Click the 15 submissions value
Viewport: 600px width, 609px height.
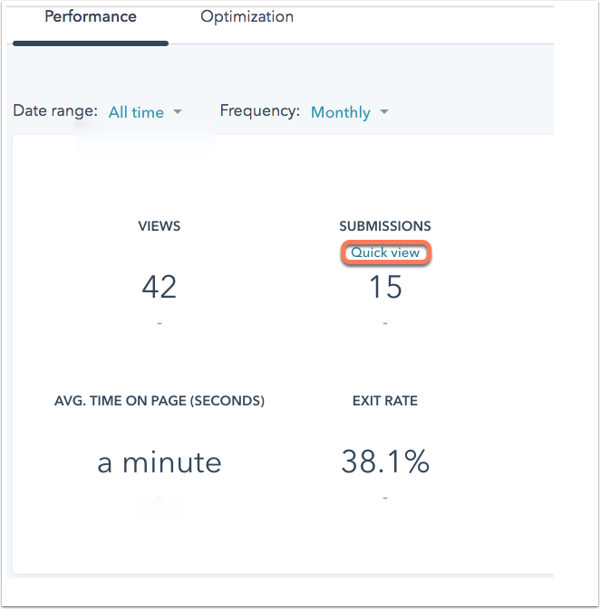coord(385,287)
